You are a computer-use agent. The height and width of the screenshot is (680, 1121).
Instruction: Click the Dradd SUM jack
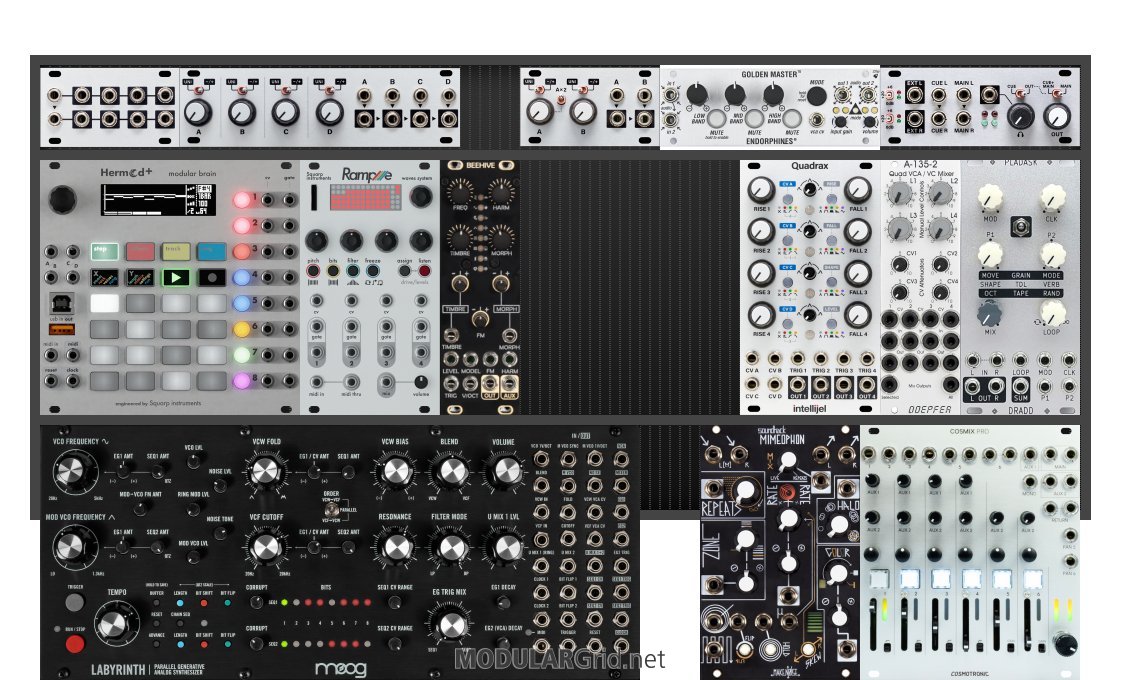point(1020,386)
